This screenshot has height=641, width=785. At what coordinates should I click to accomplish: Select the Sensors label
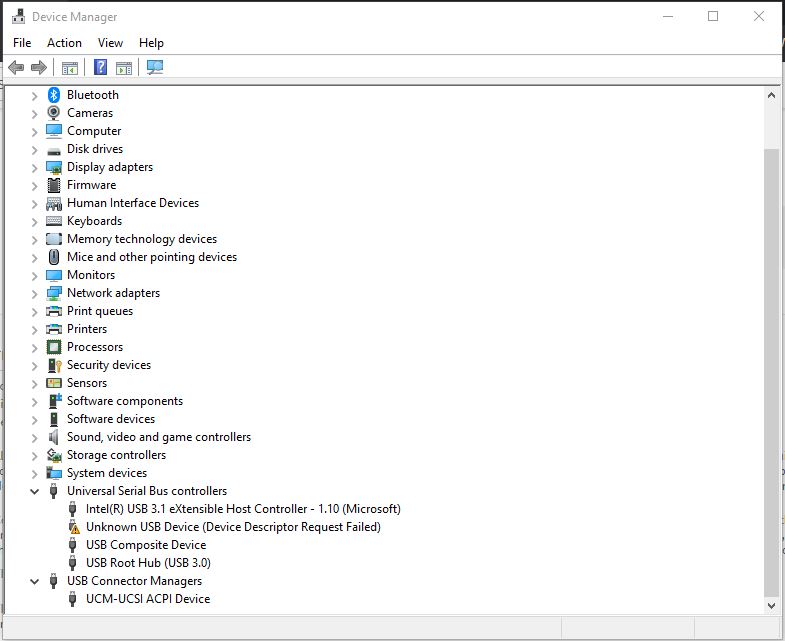pyautogui.click(x=87, y=383)
